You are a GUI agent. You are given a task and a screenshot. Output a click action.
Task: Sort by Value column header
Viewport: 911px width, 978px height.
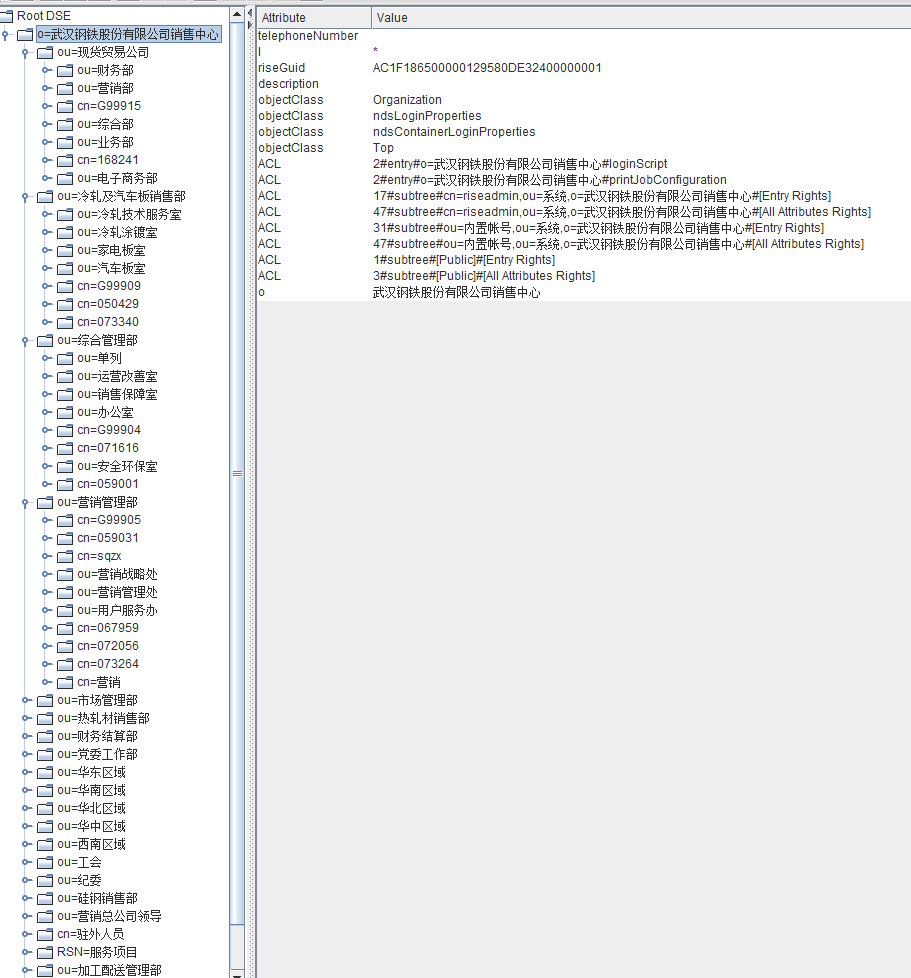641,17
